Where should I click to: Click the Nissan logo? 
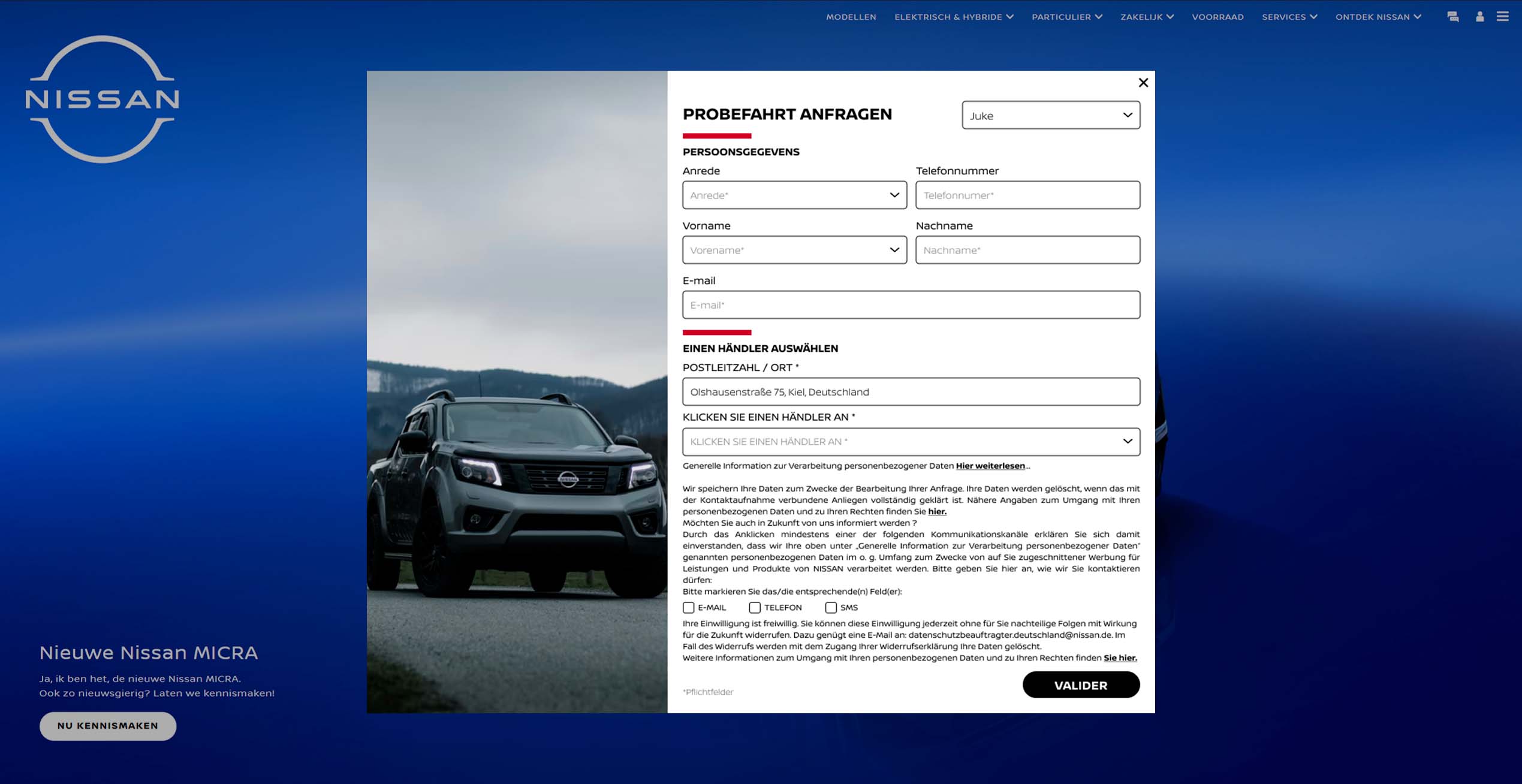tap(102, 99)
